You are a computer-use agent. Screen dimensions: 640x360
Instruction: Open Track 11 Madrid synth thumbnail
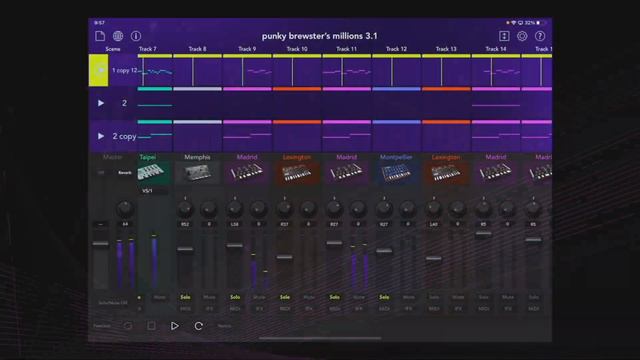click(x=347, y=173)
